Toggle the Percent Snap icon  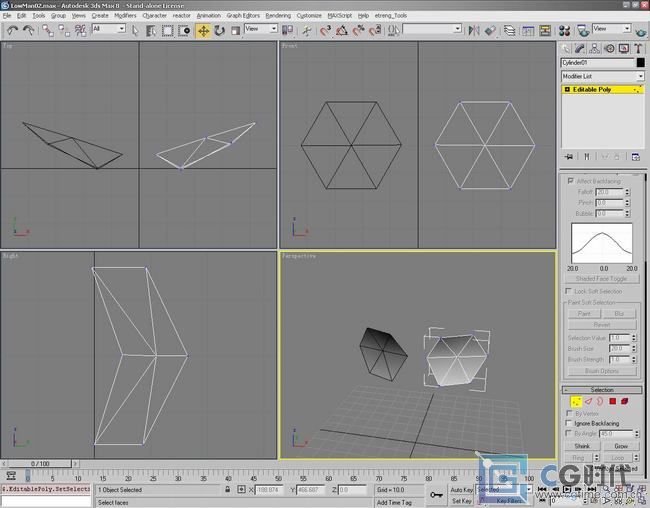point(358,30)
